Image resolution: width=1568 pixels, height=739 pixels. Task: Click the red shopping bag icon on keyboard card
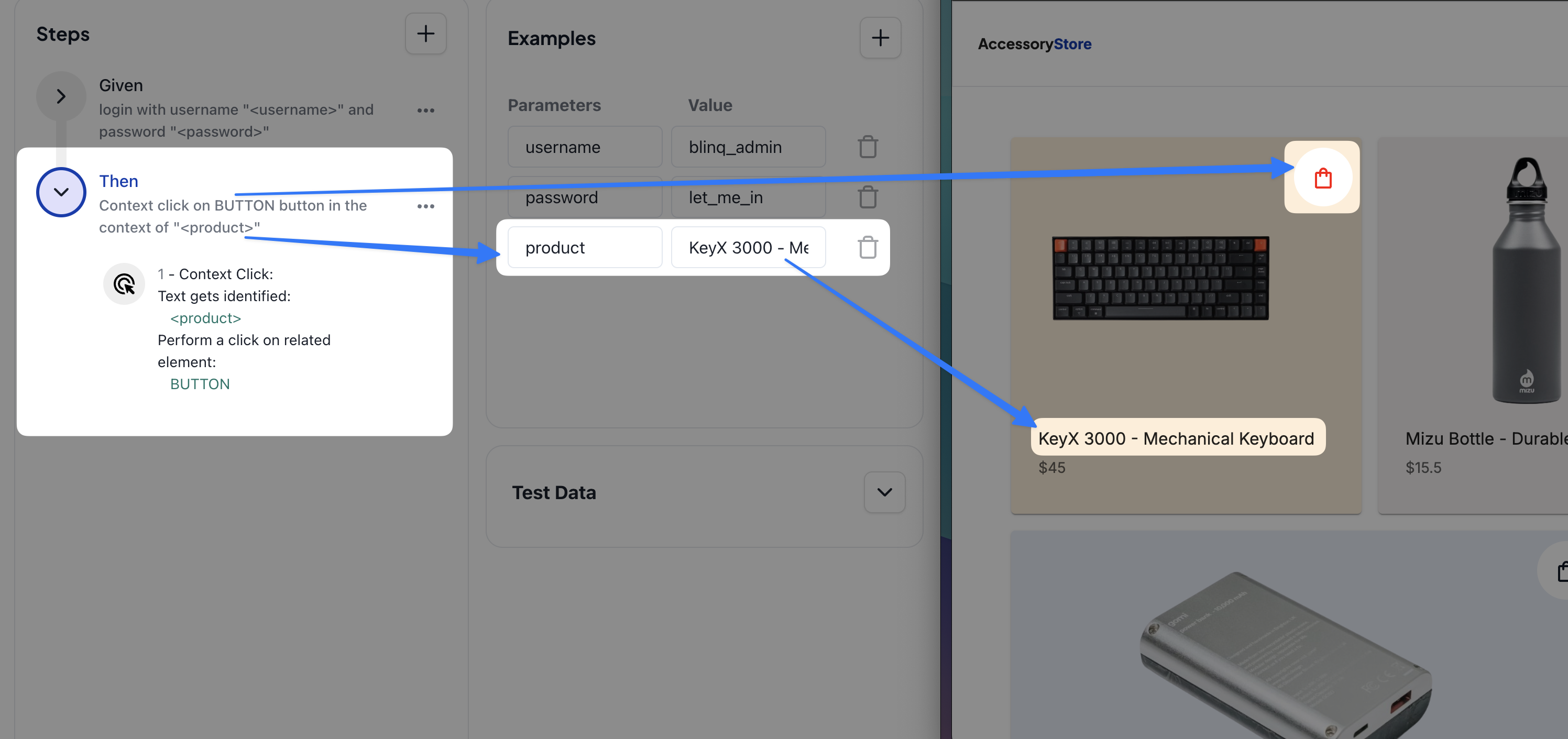click(x=1322, y=179)
